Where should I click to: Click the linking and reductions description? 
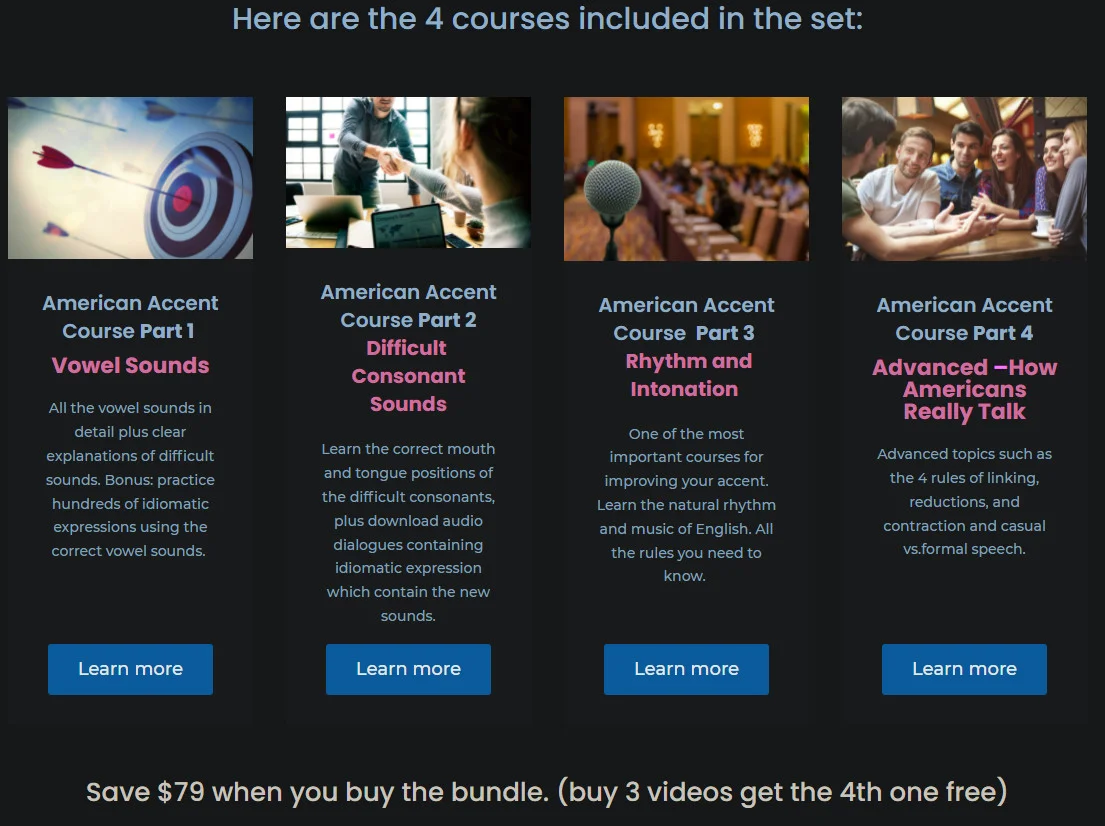pos(964,501)
